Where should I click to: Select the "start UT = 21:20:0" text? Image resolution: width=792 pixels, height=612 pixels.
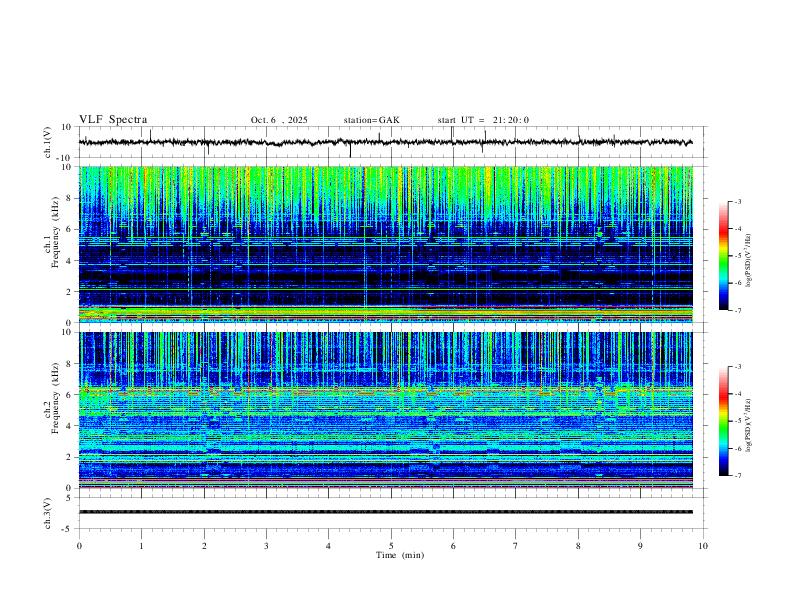(x=483, y=120)
